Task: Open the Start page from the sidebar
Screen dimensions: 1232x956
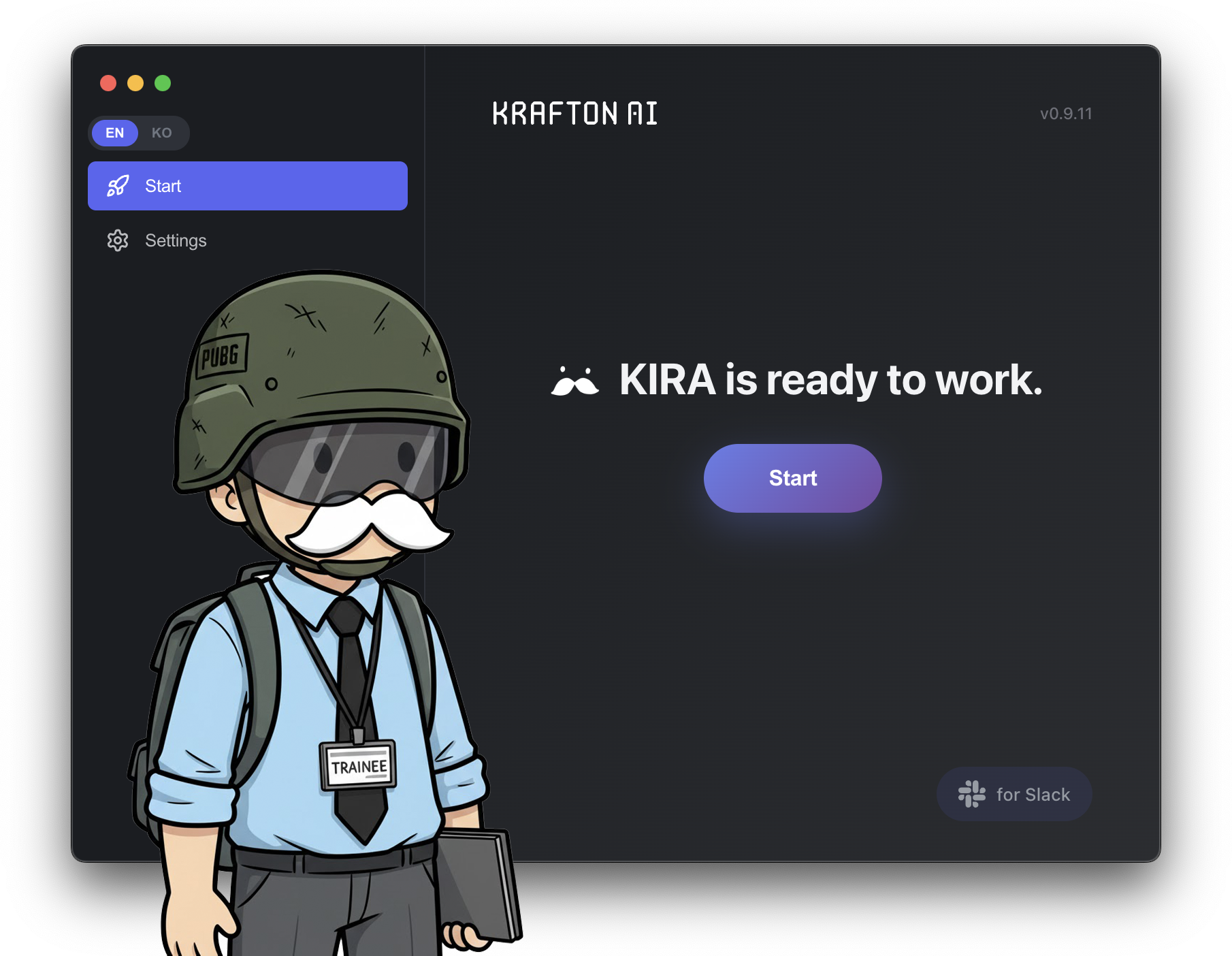Action: tap(247, 185)
